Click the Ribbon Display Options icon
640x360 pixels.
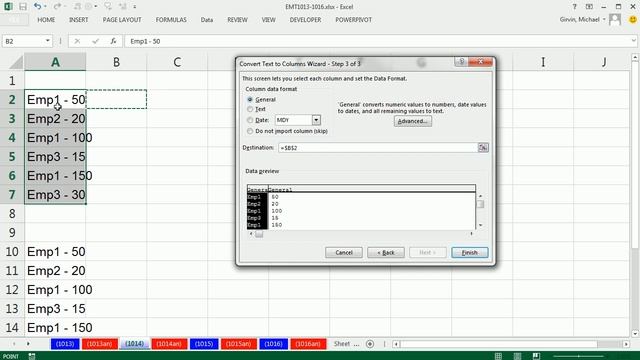[589, 7]
